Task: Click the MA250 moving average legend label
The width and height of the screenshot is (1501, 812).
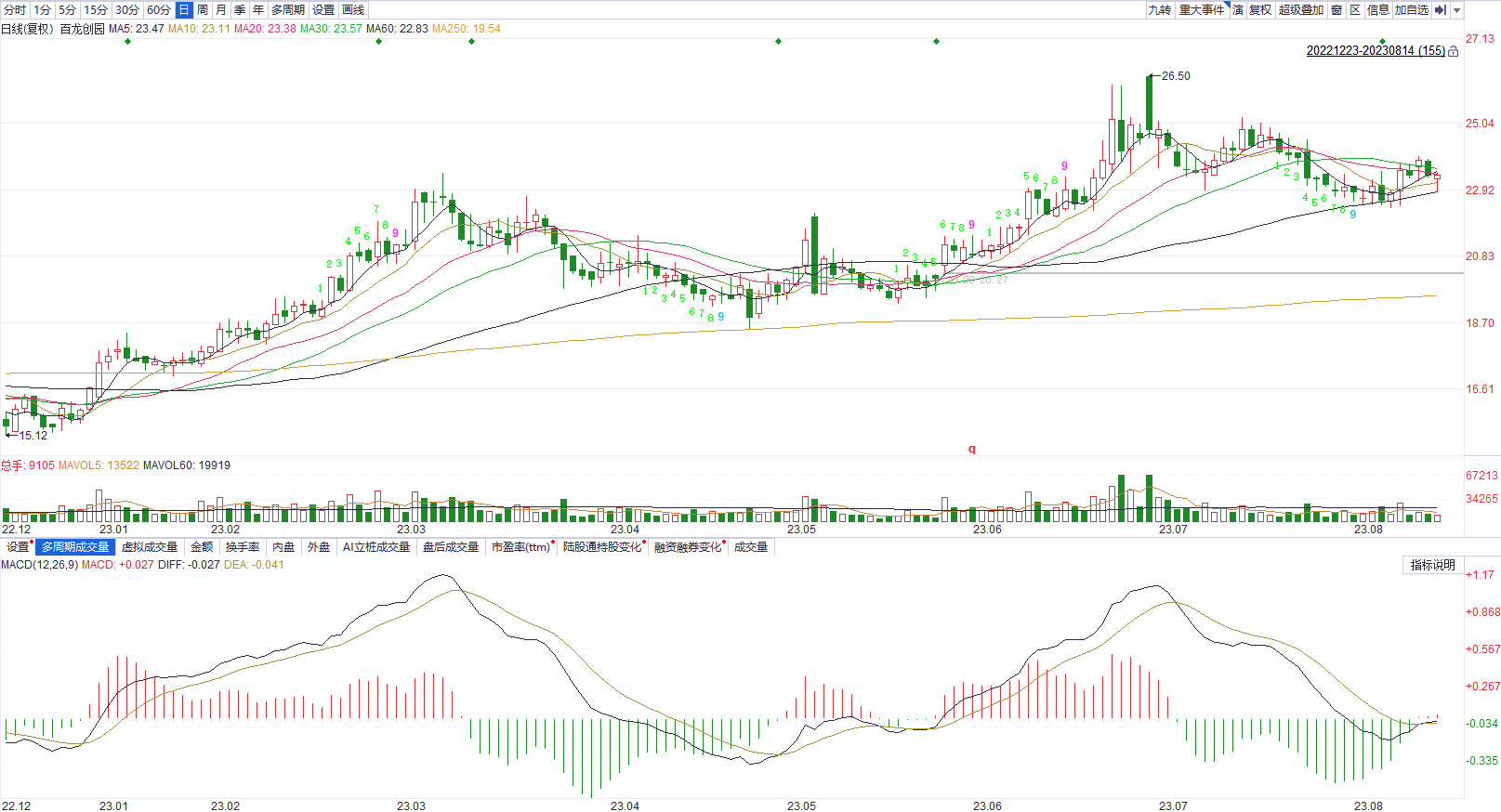Action: (466, 29)
